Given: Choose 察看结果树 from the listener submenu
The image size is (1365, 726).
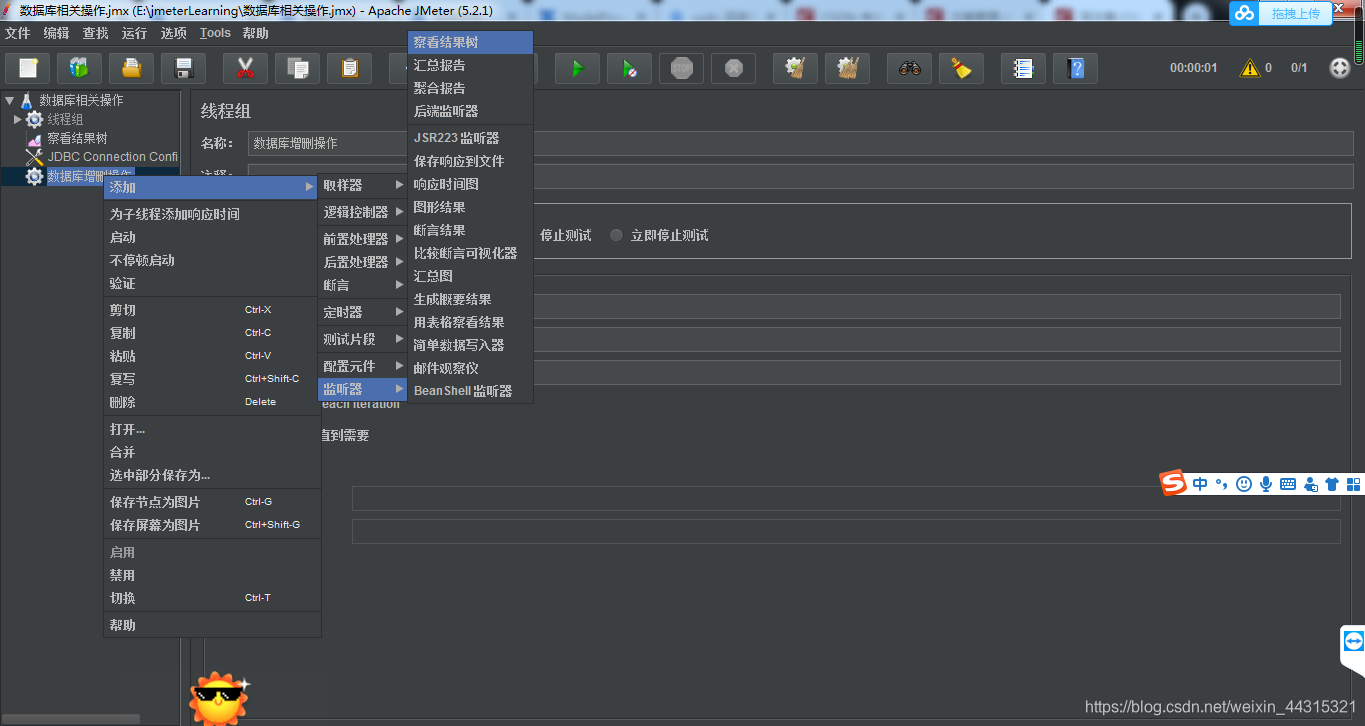Looking at the screenshot, I should pyautogui.click(x=470, y=42).
